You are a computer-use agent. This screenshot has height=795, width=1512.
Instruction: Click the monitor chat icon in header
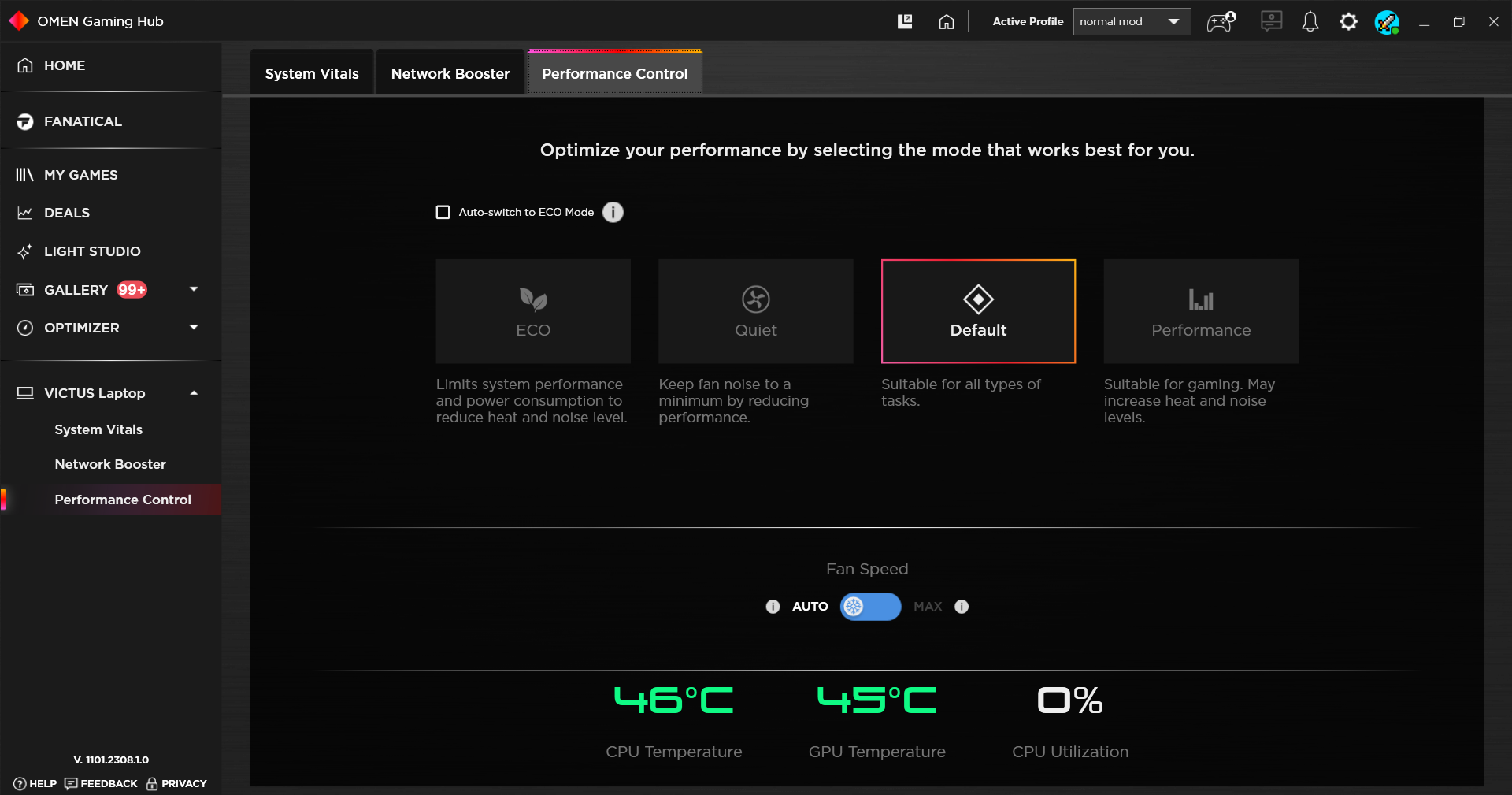(1271, 21)
